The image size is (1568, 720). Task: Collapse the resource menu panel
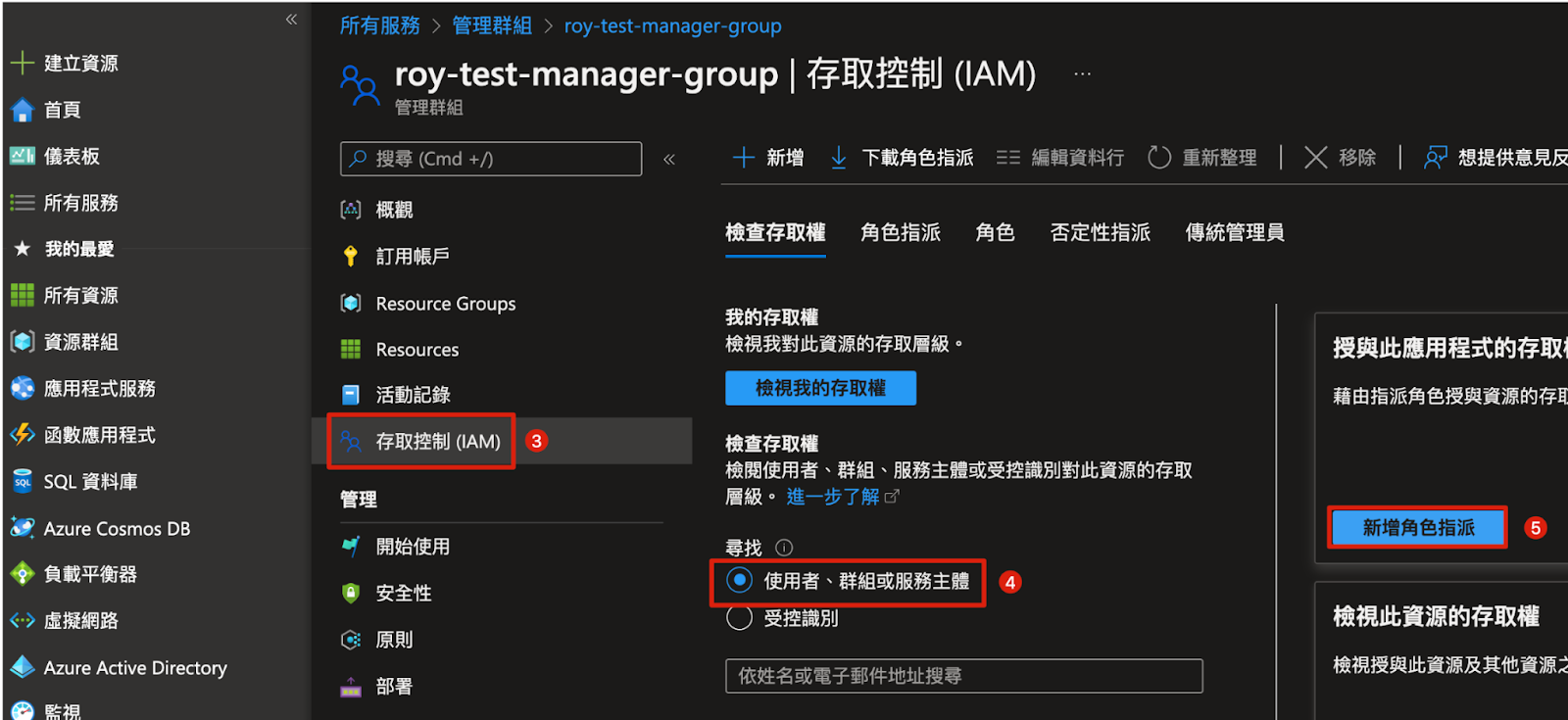(x=669, y=159)
